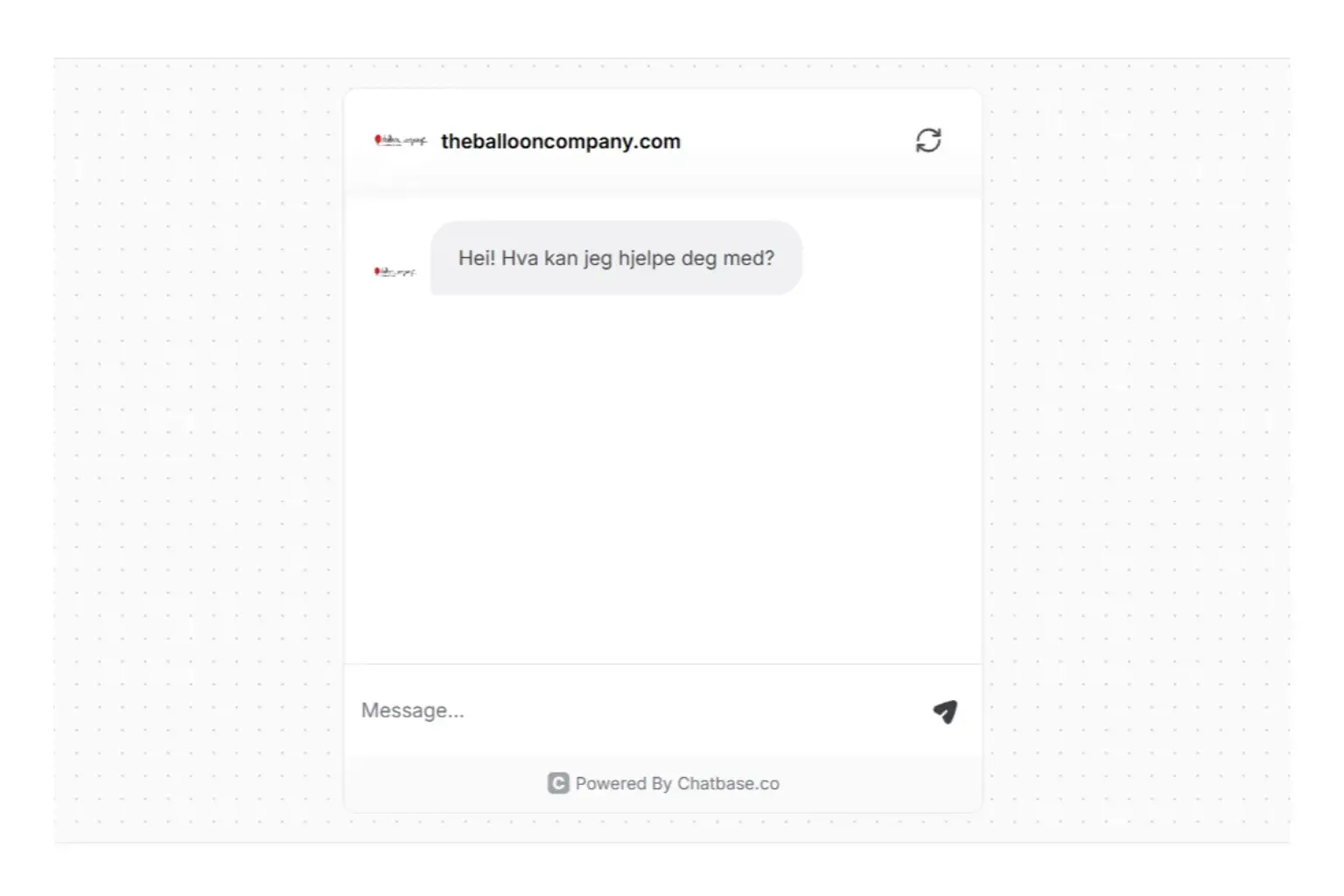Click the bot avatar beside the greeting
Screen dimensions: 1344x896
coord(395,272)
